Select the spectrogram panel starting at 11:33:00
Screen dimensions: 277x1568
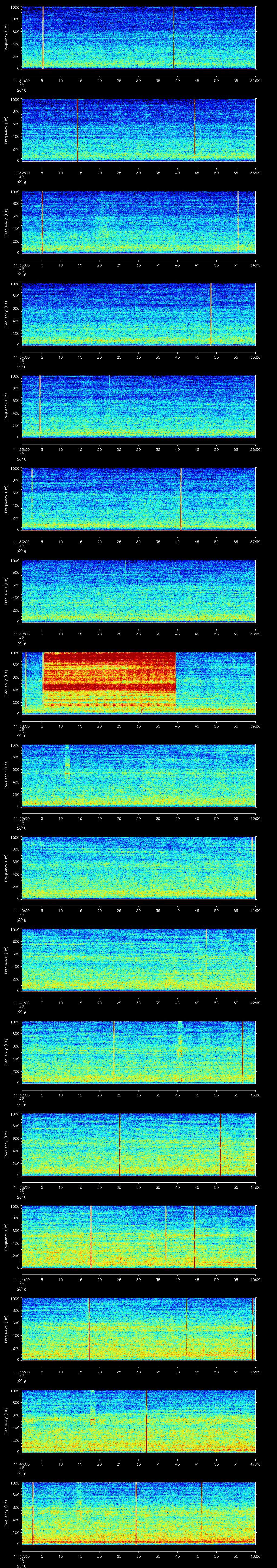point(138,222)
